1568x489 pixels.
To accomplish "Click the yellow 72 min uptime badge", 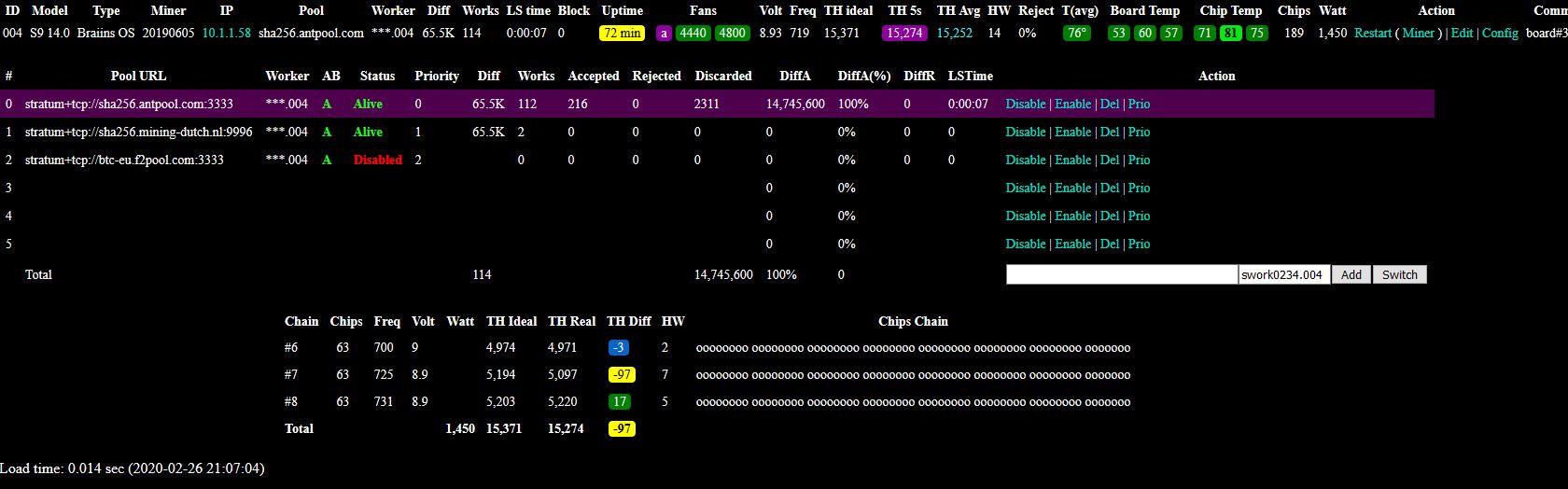I will 622,33.
